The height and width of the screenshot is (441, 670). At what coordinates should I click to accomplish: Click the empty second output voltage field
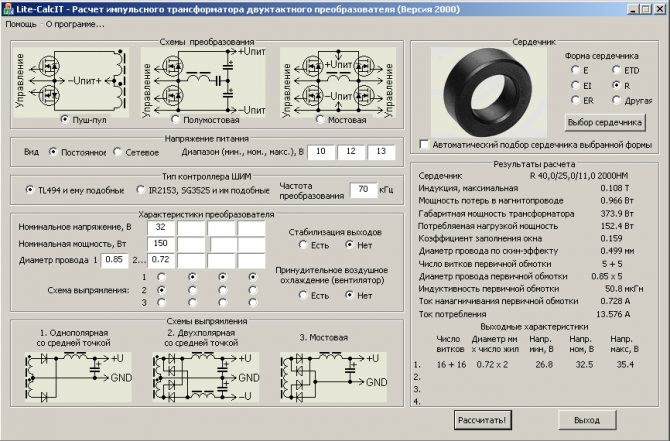point(191,228)
